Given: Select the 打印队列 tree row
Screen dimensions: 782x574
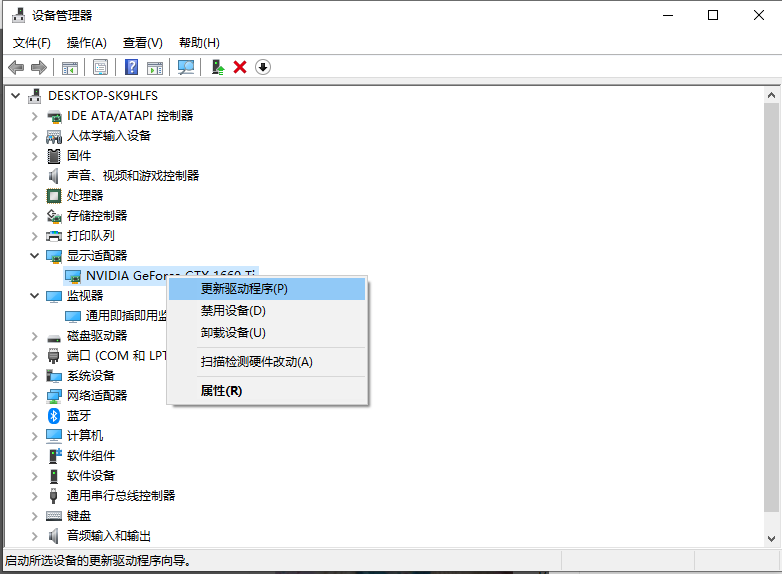Looking at the screenshot, I should click(x=90, y=236).
